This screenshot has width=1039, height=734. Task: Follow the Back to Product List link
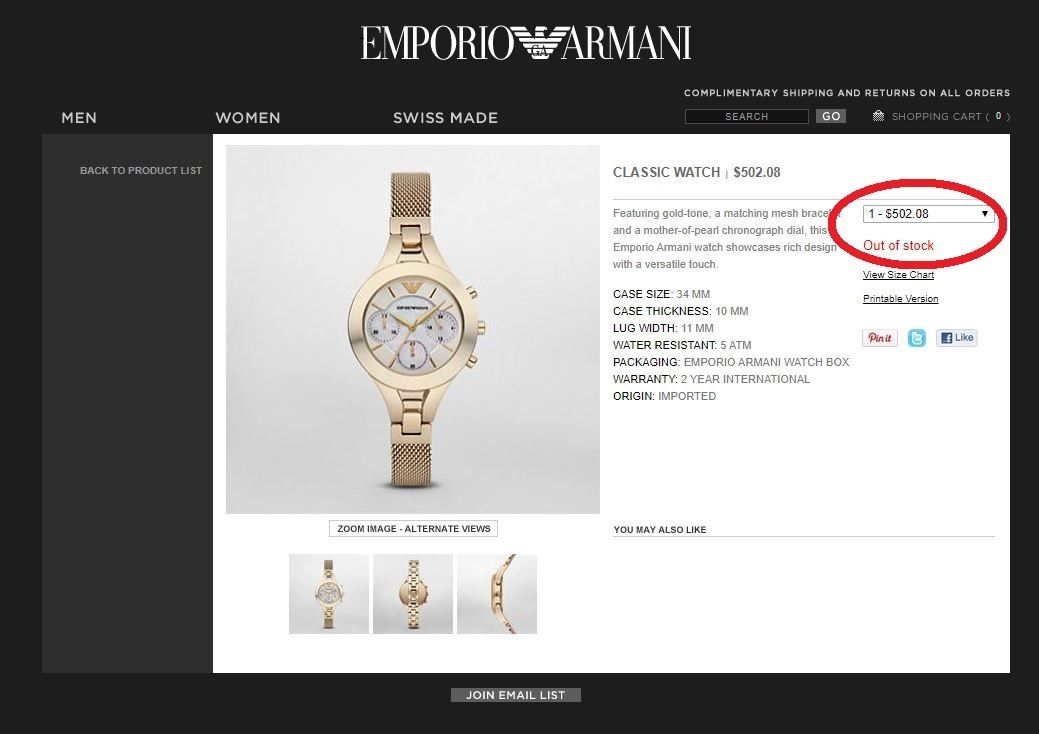tap(140, 170)
